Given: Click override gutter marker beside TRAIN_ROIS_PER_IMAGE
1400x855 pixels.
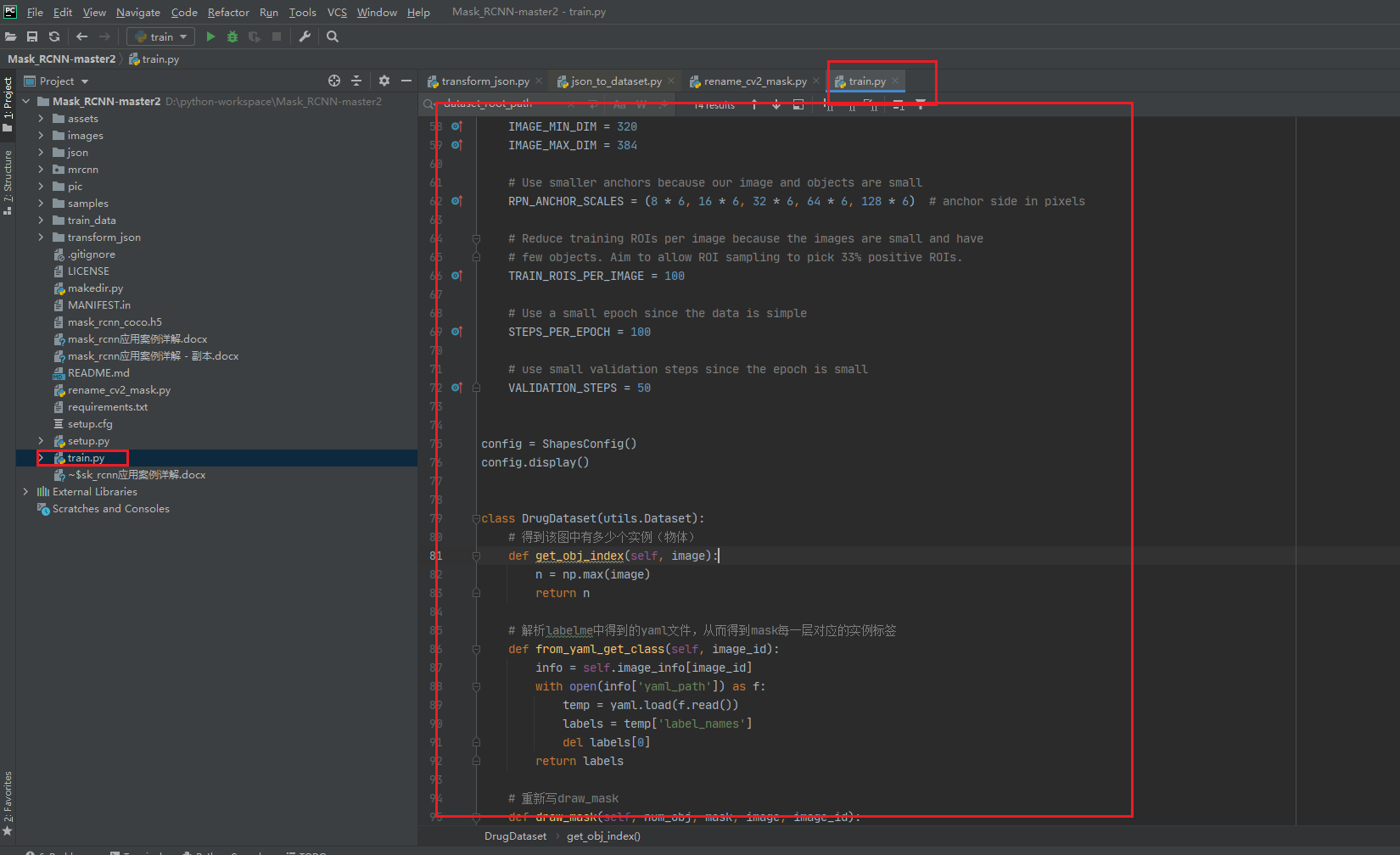Looking at the screenshot, I should [x=456, y=276].
